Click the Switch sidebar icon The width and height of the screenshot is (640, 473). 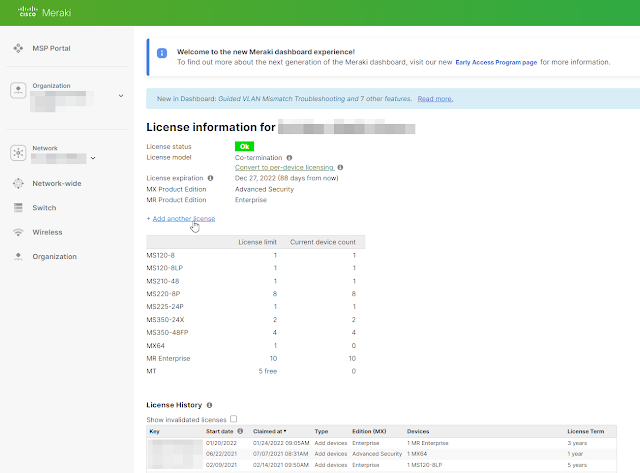click(x=18, y=207)
